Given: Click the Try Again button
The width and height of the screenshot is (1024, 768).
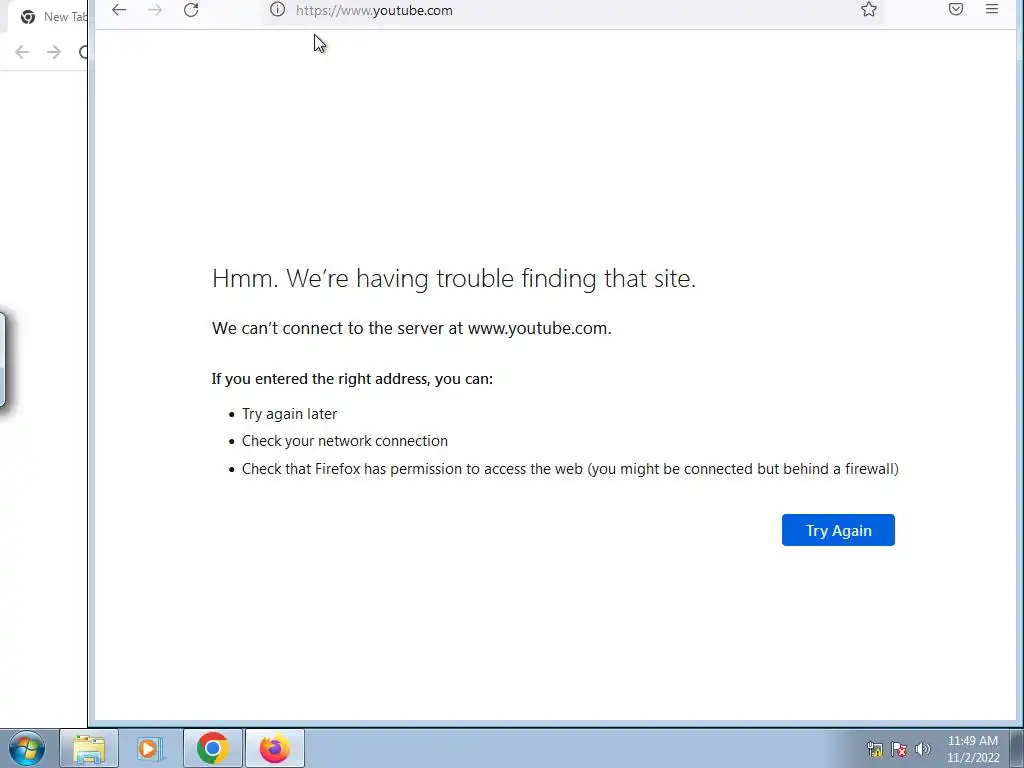Looking at the screenshot, I should coord(838,530).
